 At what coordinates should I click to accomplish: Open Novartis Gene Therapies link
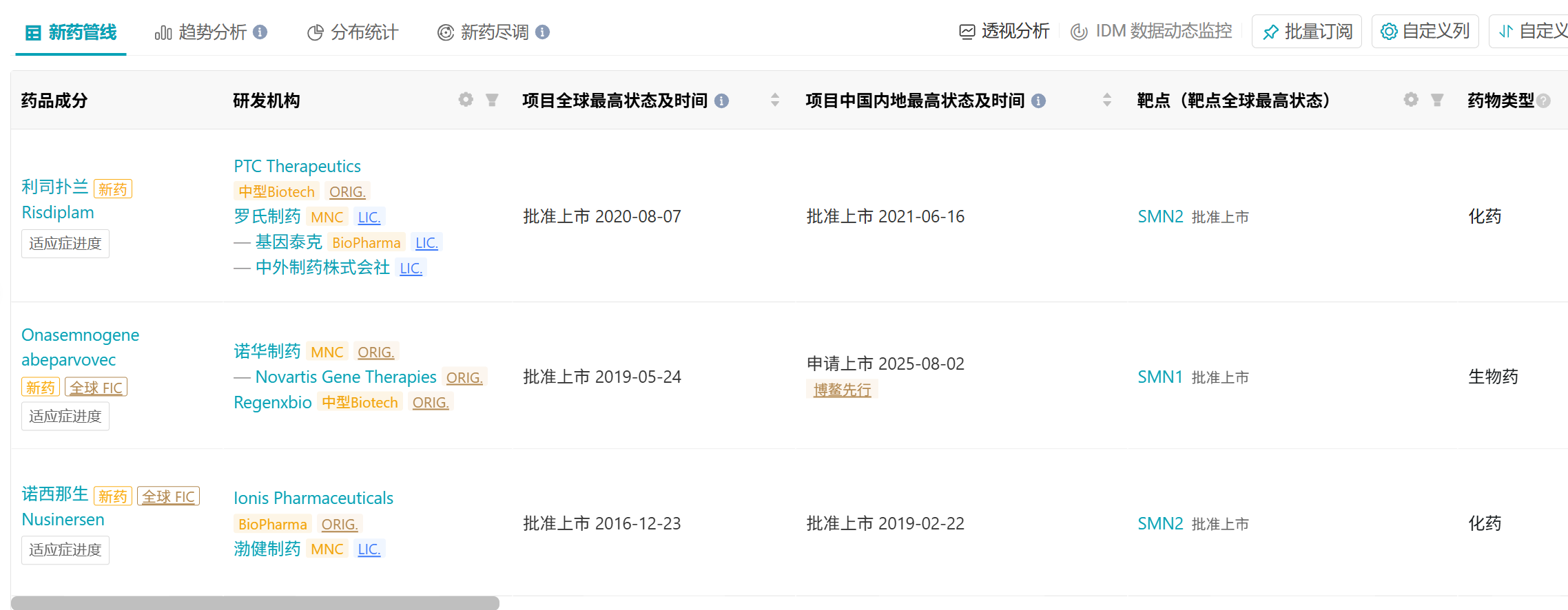[346, 377]
